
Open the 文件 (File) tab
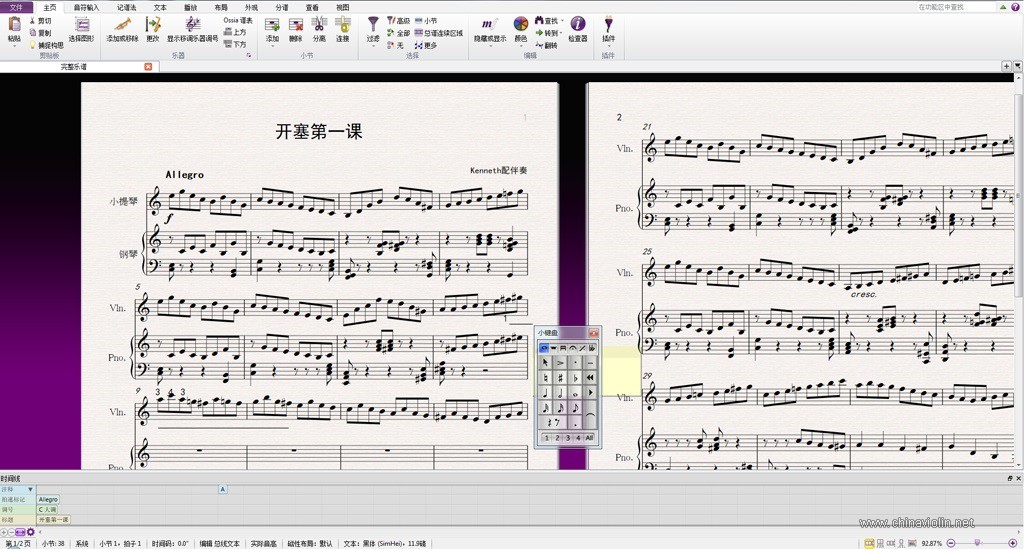pos(16,7)
